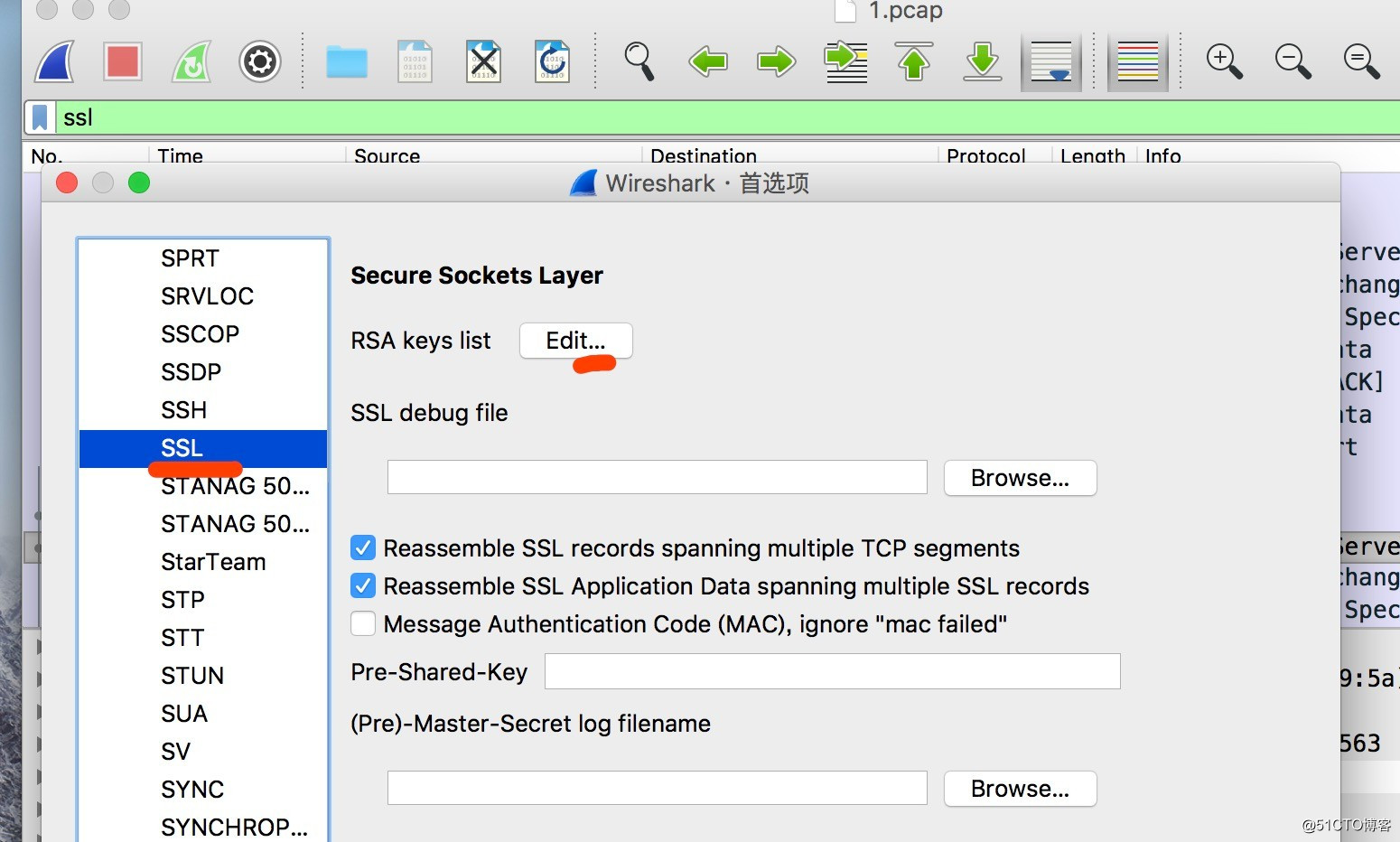The width and height of the screenshot is (1400, 842).
Task: Click the Pre-Shared-Key input field
Action: (x=833, y=671)
